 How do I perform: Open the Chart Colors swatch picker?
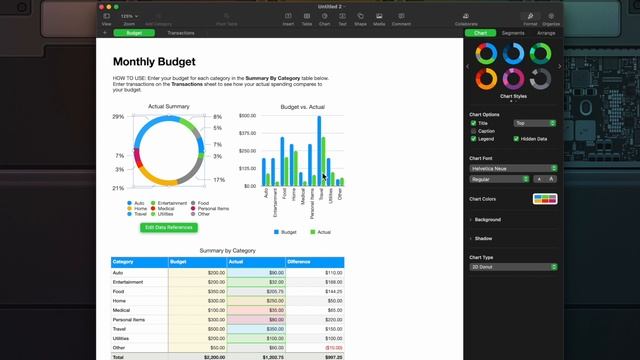click(545, 199)
